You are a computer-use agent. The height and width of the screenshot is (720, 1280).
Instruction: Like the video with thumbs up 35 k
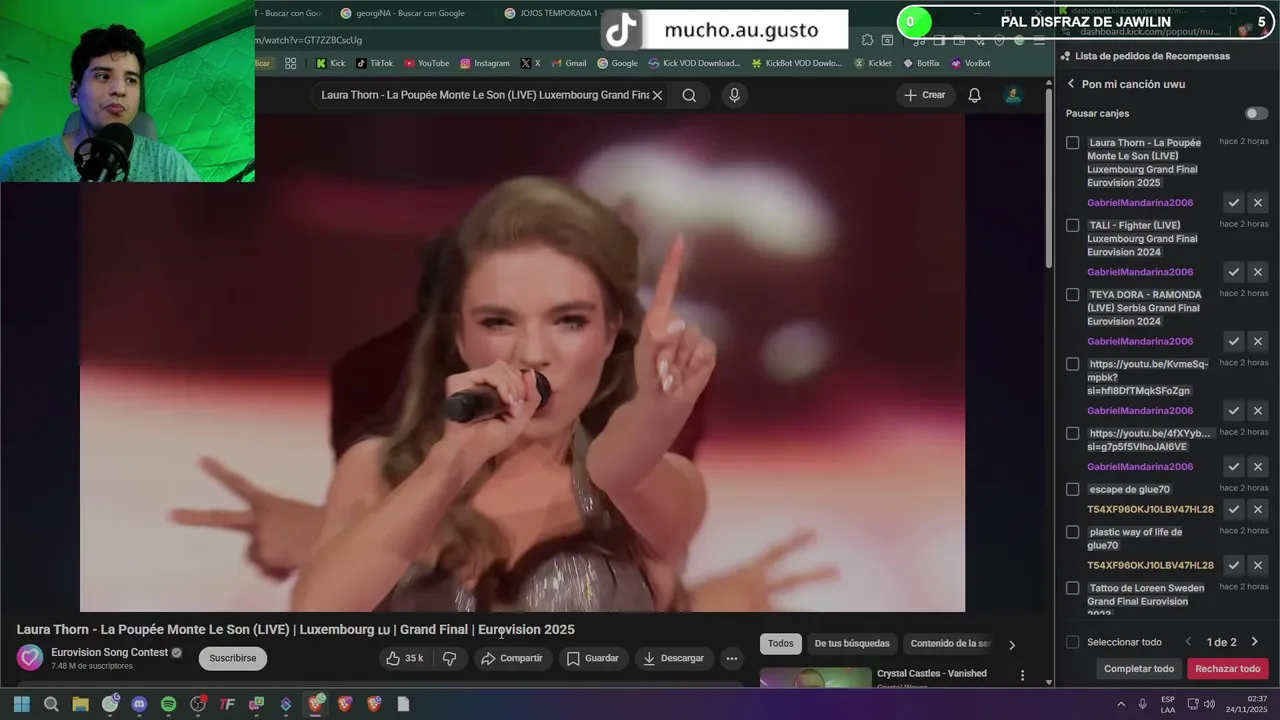405,658
